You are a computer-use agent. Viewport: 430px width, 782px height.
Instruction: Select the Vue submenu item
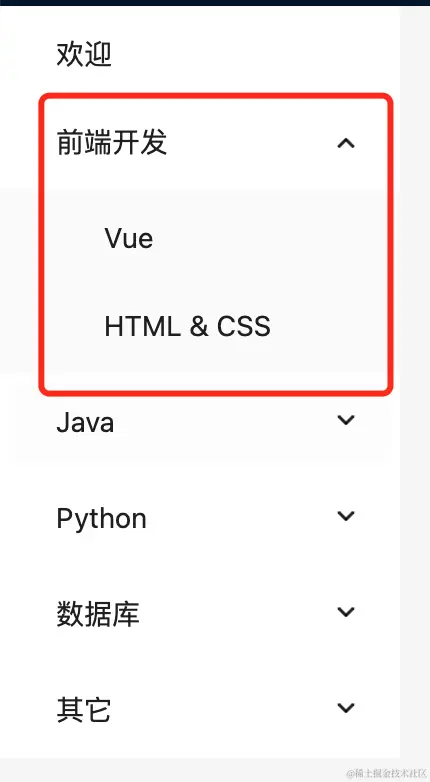coord(129,238)
